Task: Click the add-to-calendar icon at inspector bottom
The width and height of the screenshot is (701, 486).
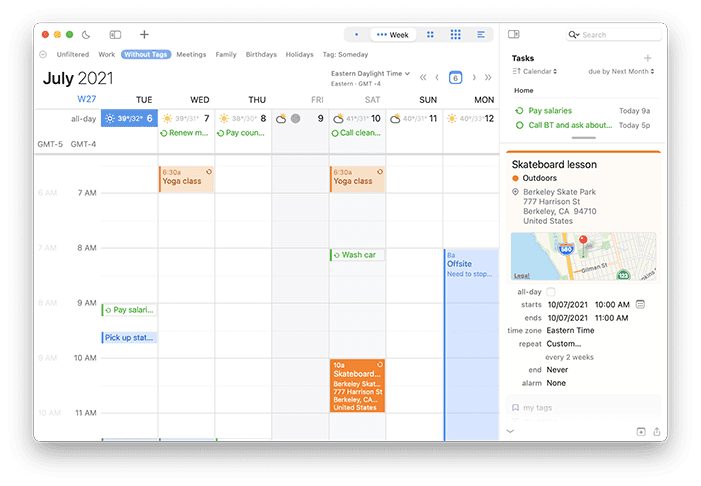Action: click(x=641, y=431)
